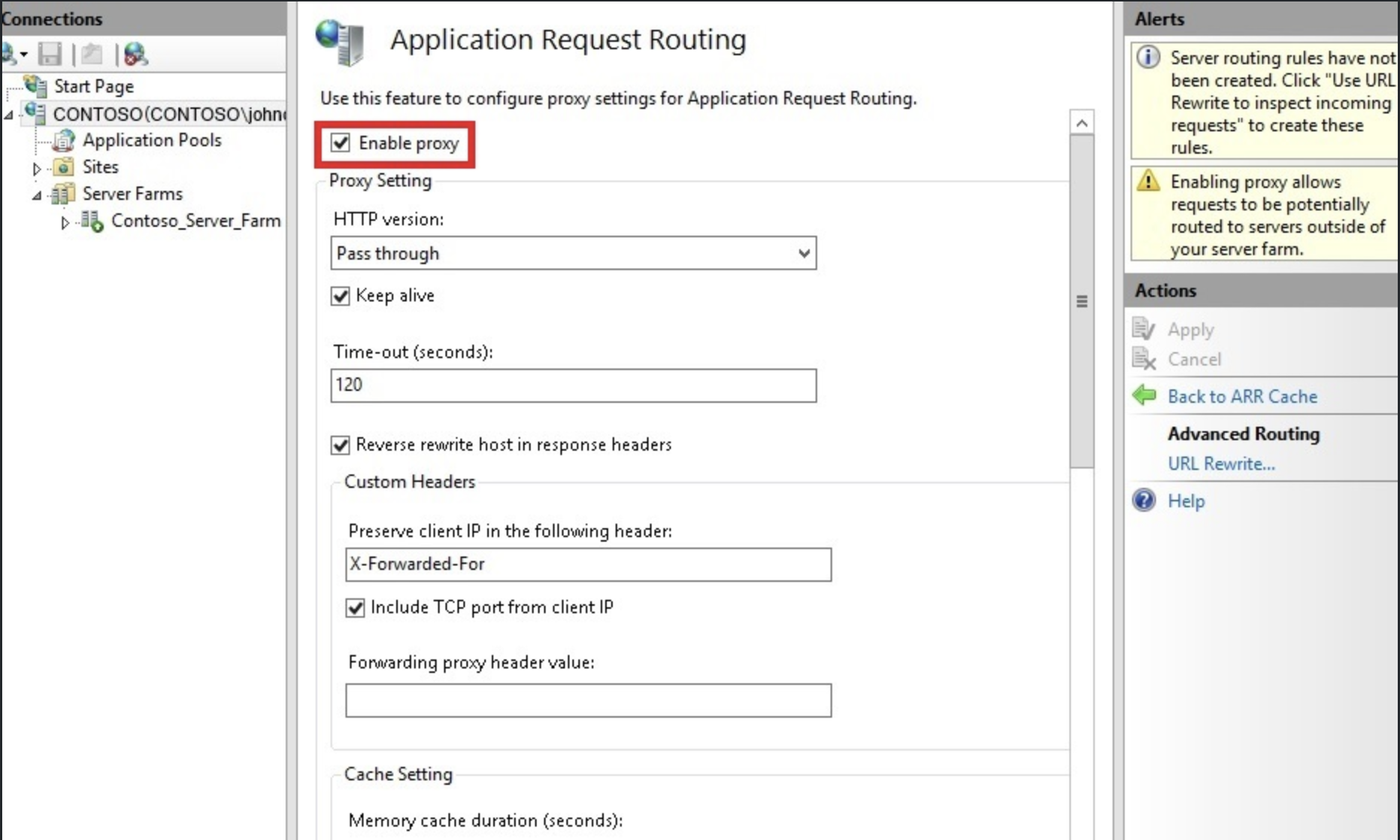Screen dimensions: 1400x840
Task: Click the Sites folder icon
Action: 64,167
